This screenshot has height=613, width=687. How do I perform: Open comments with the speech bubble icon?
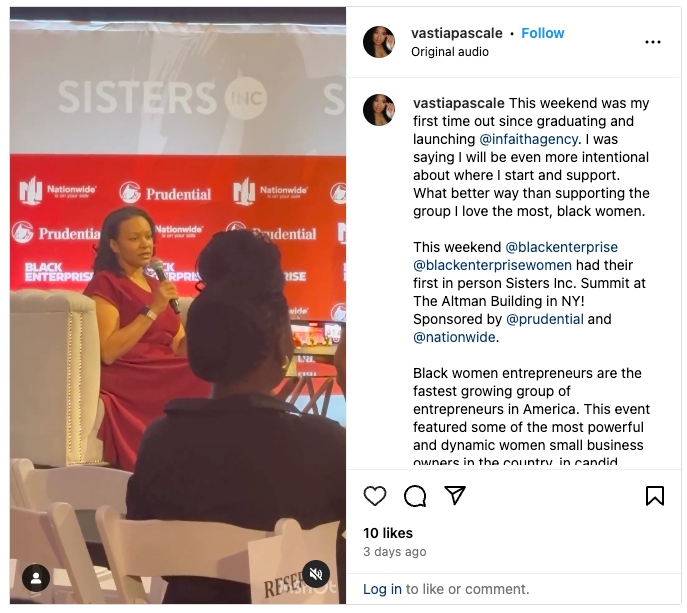(x=415, y=496)
